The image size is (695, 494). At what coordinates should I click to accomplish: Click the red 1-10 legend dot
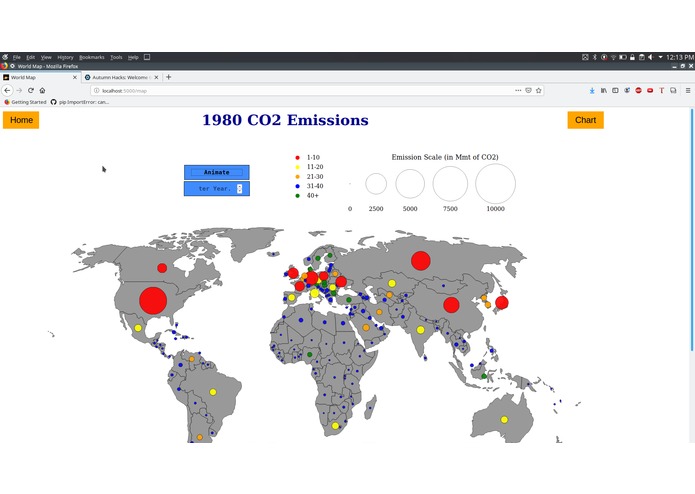point(297,157)
